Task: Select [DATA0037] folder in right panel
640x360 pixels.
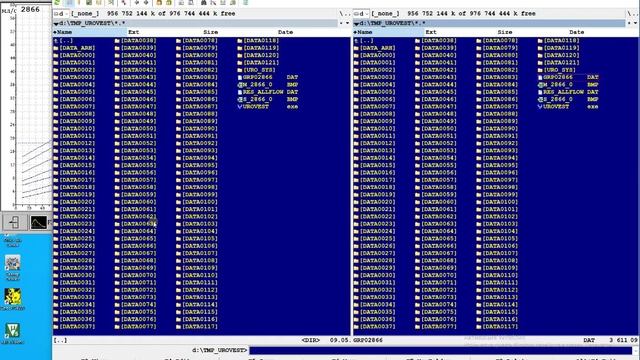Action: (x=375, y=327)
